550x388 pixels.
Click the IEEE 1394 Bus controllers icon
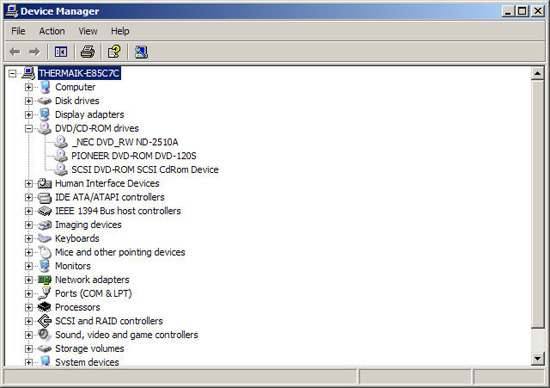(x=45, y=211)
